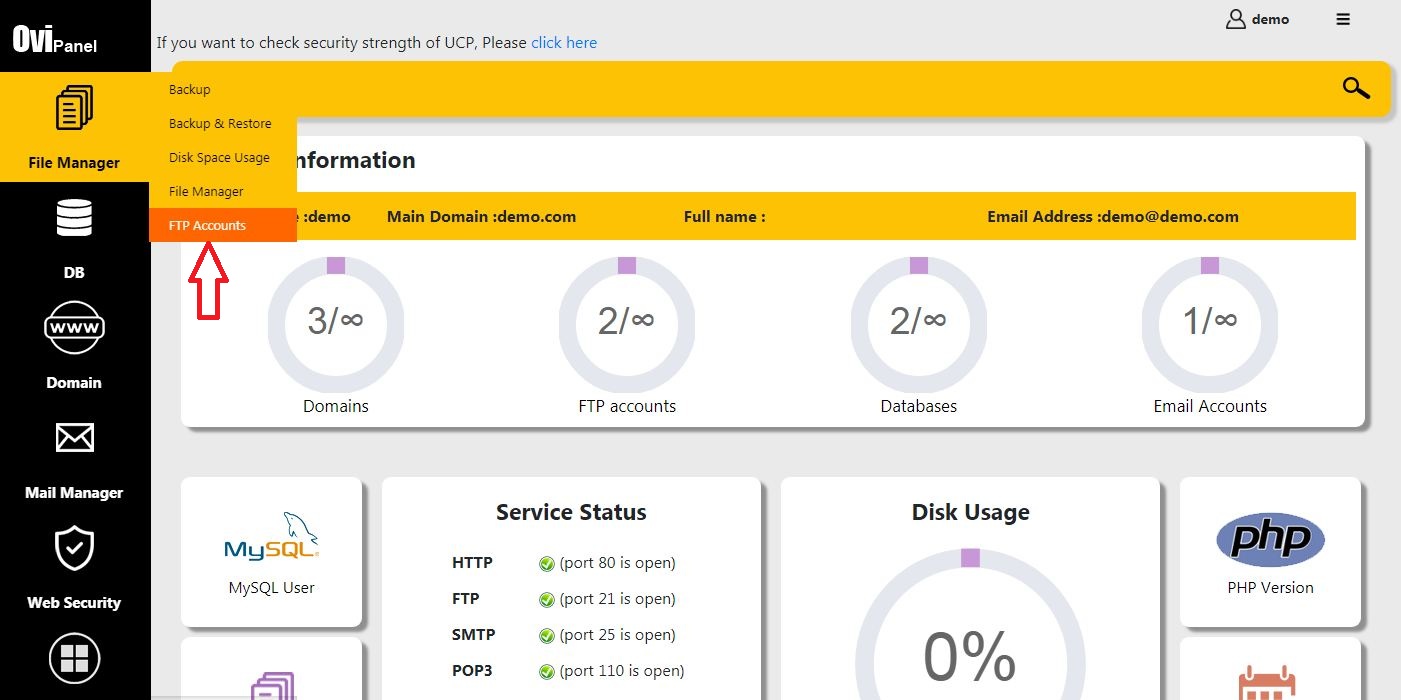Follow the 'click here' security link

[564, 43]
